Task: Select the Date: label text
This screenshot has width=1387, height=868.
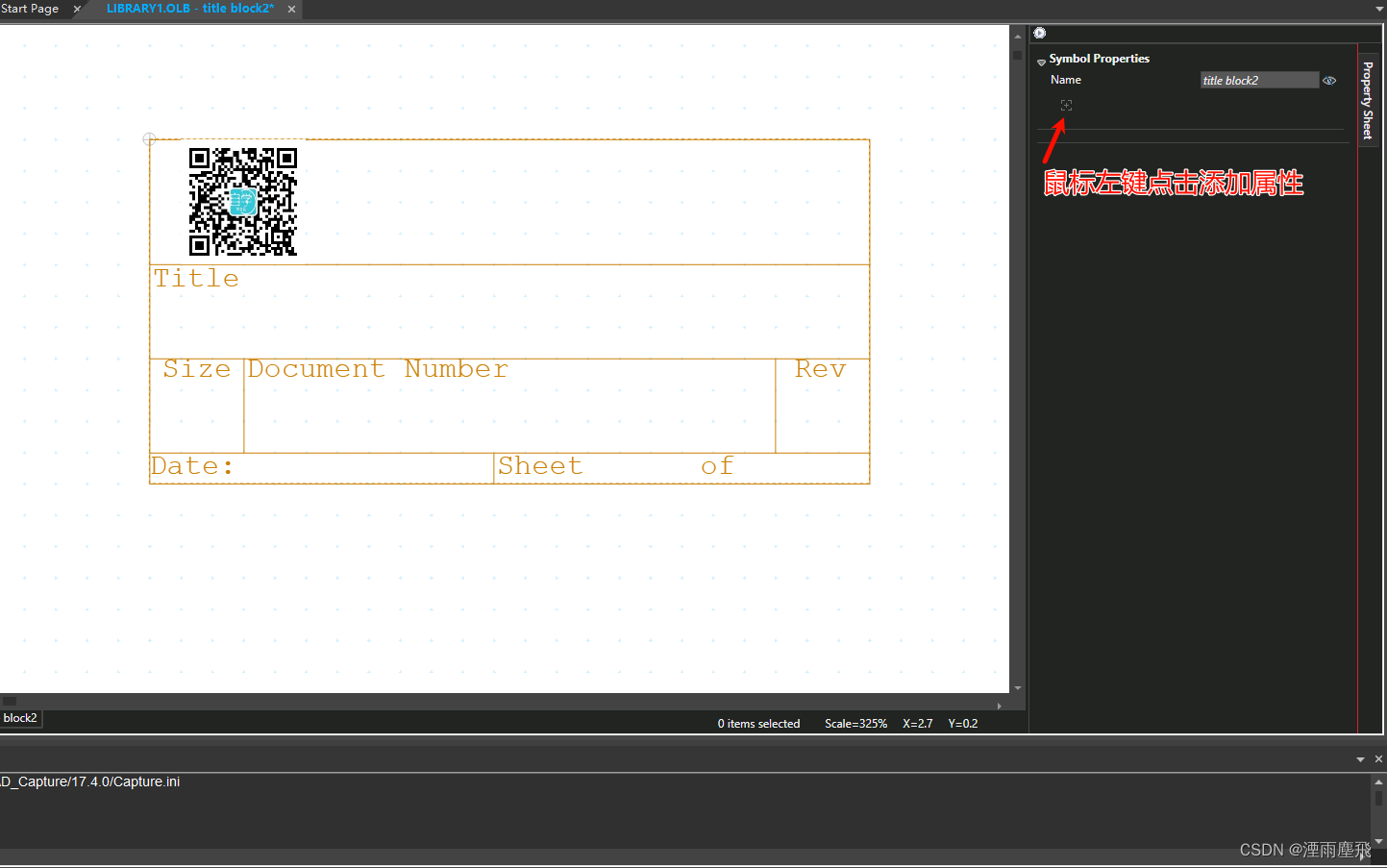Action: [x=192, y=466]
